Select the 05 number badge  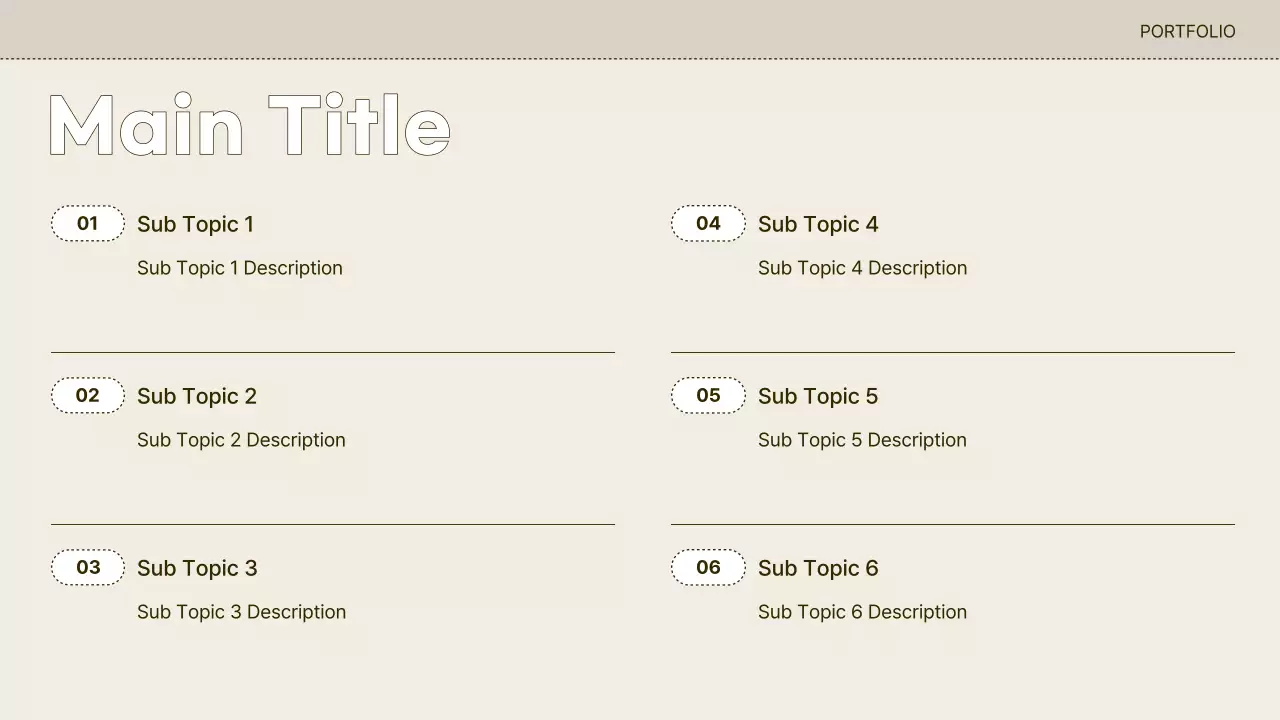click(x=708, y=396)
